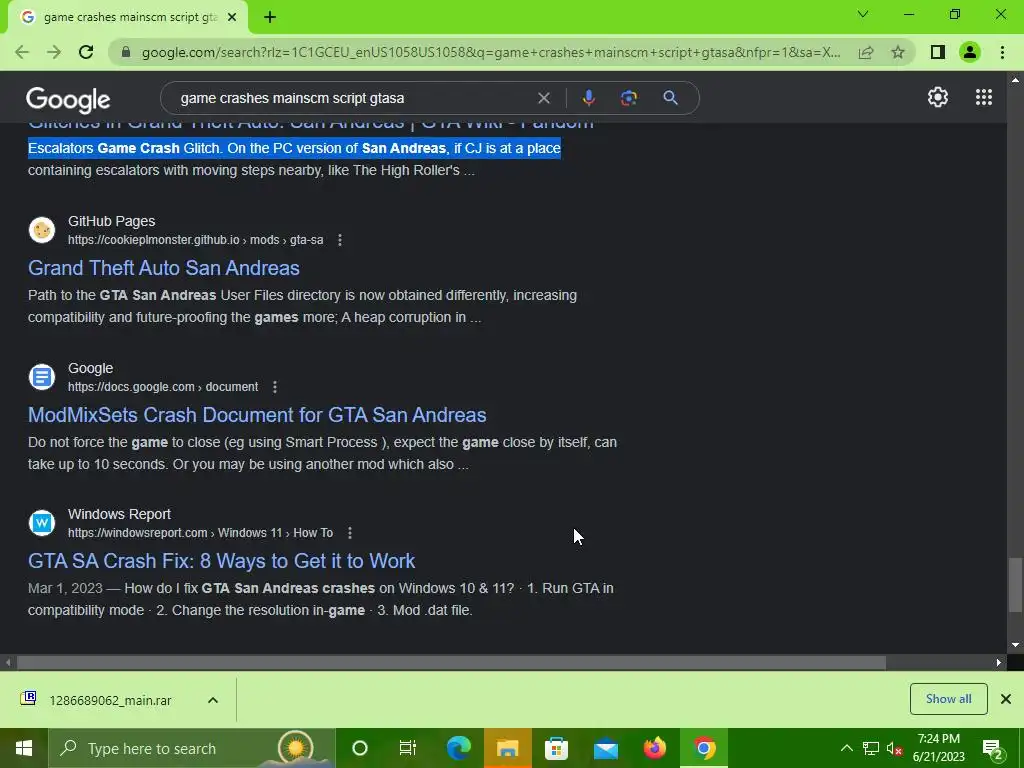
Task: Click the scroll-up arrow of the page
Action: pos(1015,80)
